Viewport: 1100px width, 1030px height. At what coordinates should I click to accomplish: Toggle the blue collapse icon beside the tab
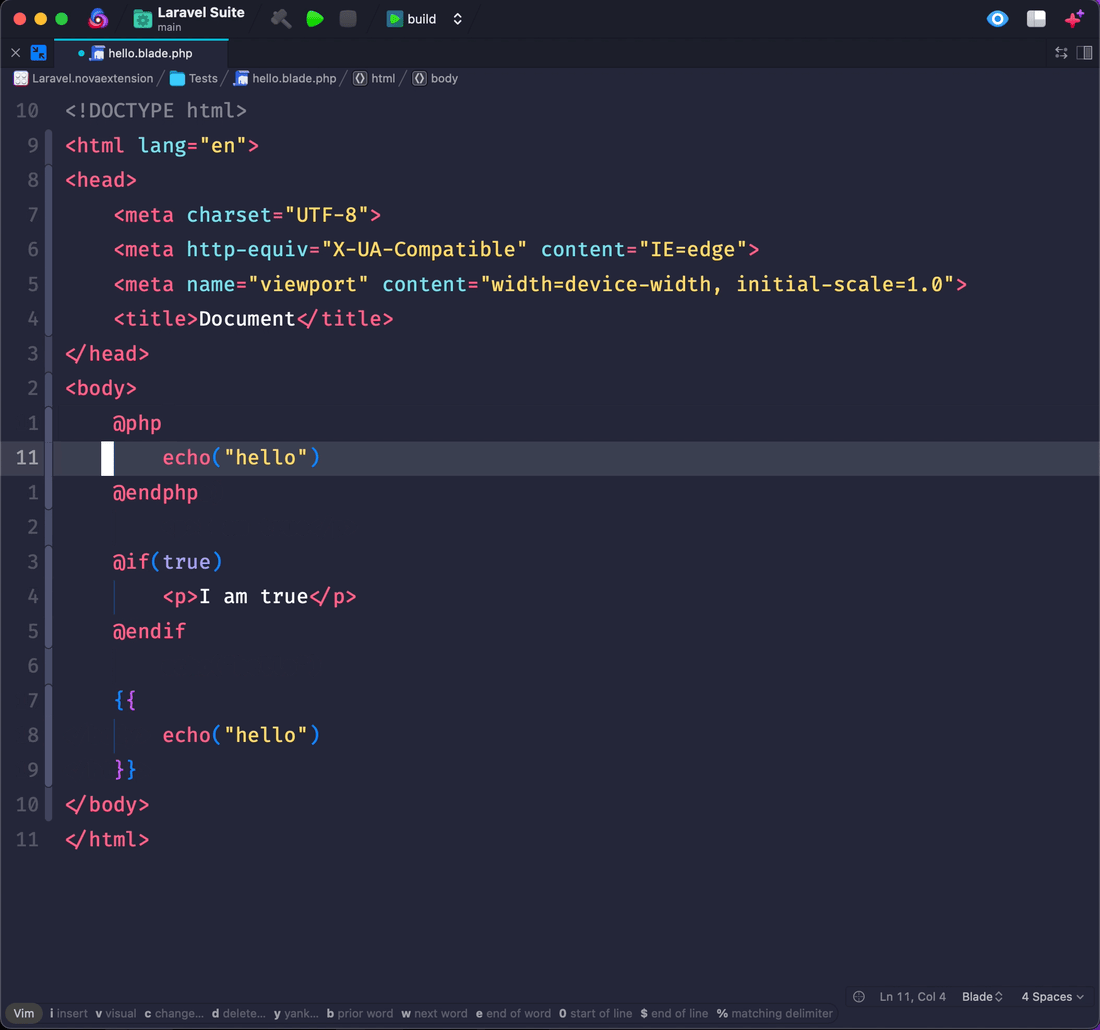pos(38,52)
